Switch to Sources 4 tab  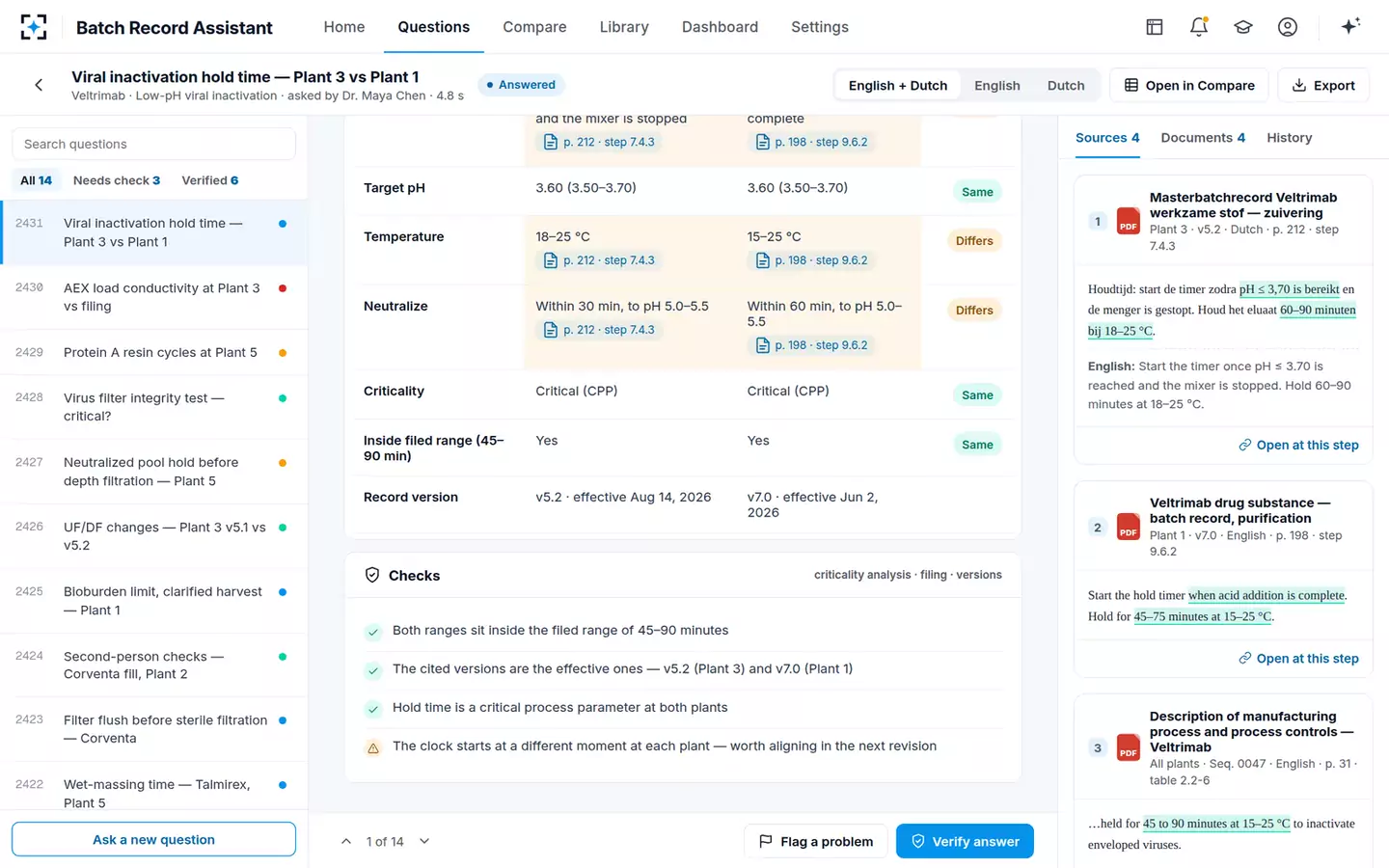click(1107, 138)
